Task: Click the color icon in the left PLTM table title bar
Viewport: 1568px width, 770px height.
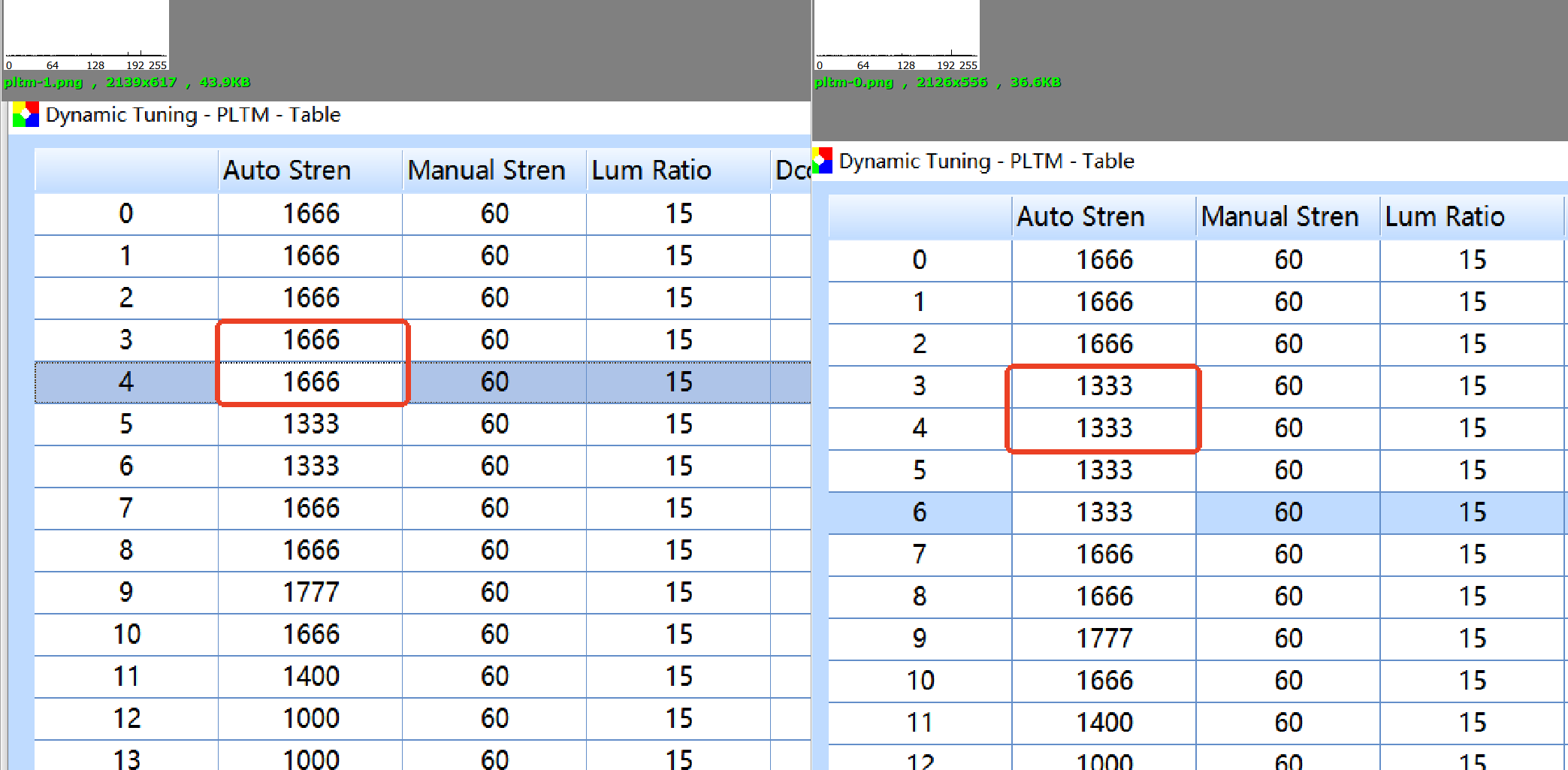Action: pyautogui.click(x=26, y=115)
